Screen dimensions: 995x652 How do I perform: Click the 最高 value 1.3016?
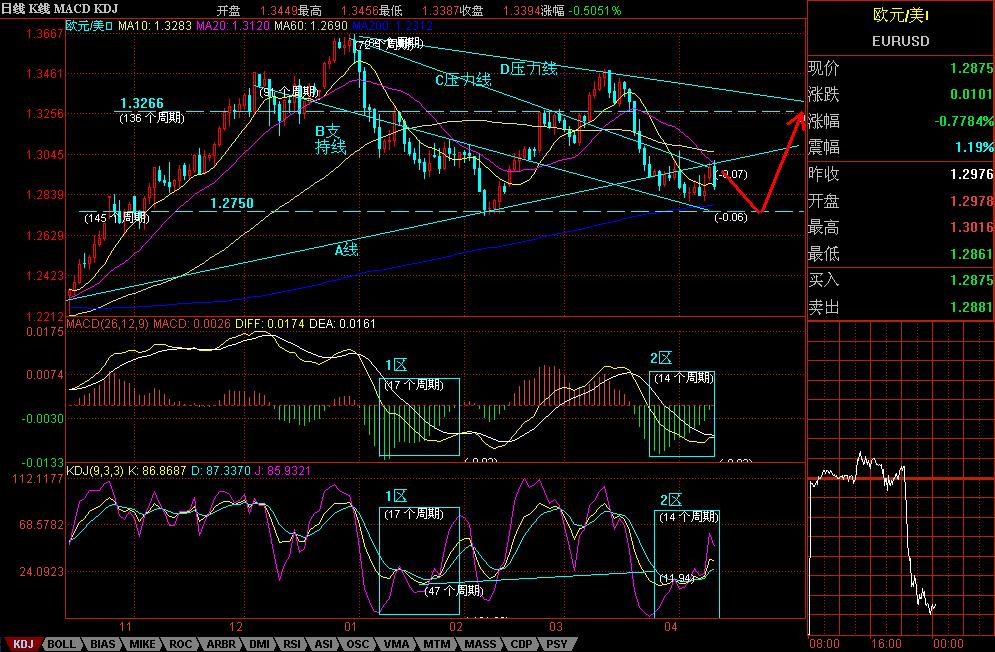pos(971,227)
